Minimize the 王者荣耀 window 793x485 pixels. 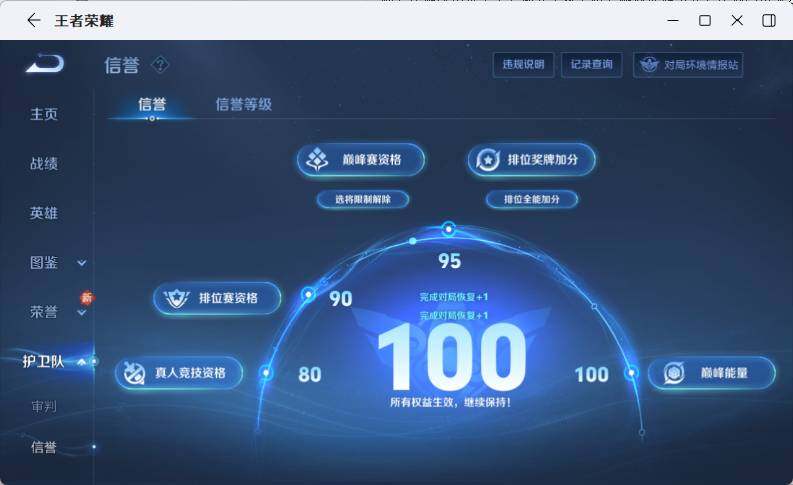point(673,20)
